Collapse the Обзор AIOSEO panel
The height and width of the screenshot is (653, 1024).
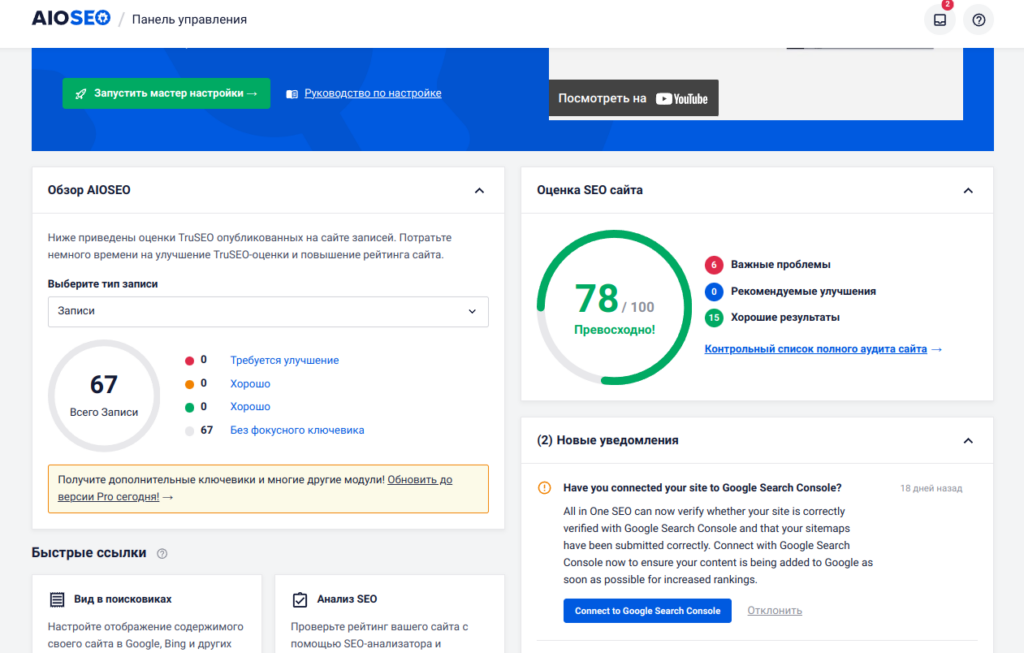[x=479, y=190]
